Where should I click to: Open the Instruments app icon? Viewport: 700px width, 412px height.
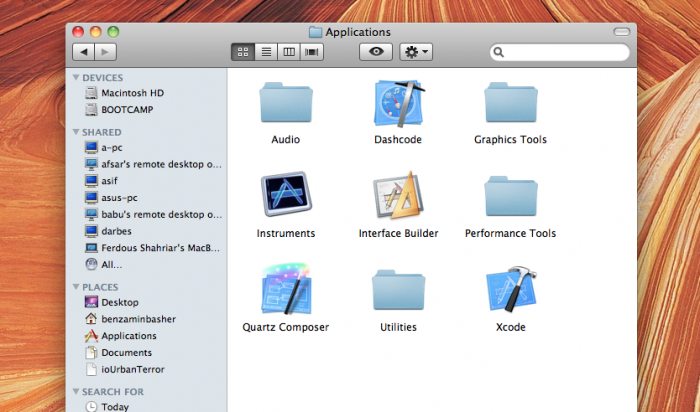(x=285, y=196)
